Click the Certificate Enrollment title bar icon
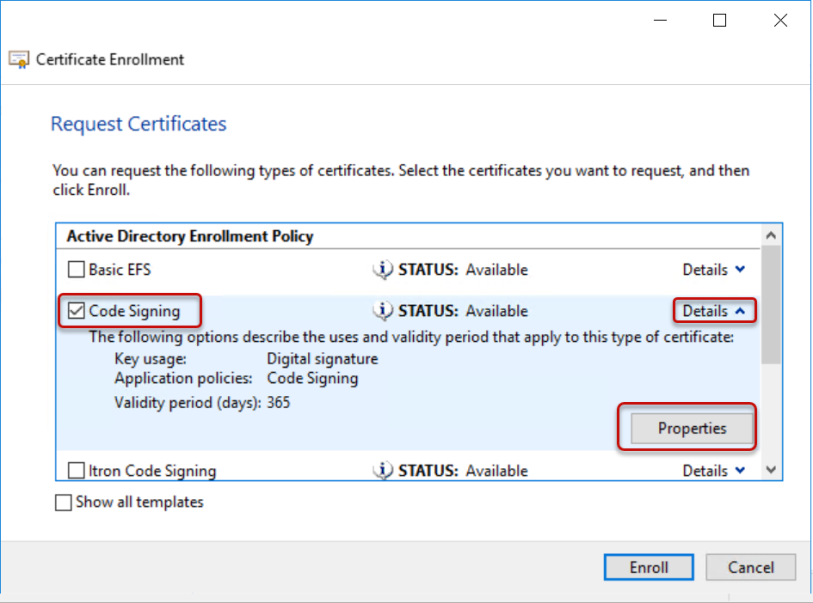The height and width of the screenshot is (603, 813). (19, 59)
